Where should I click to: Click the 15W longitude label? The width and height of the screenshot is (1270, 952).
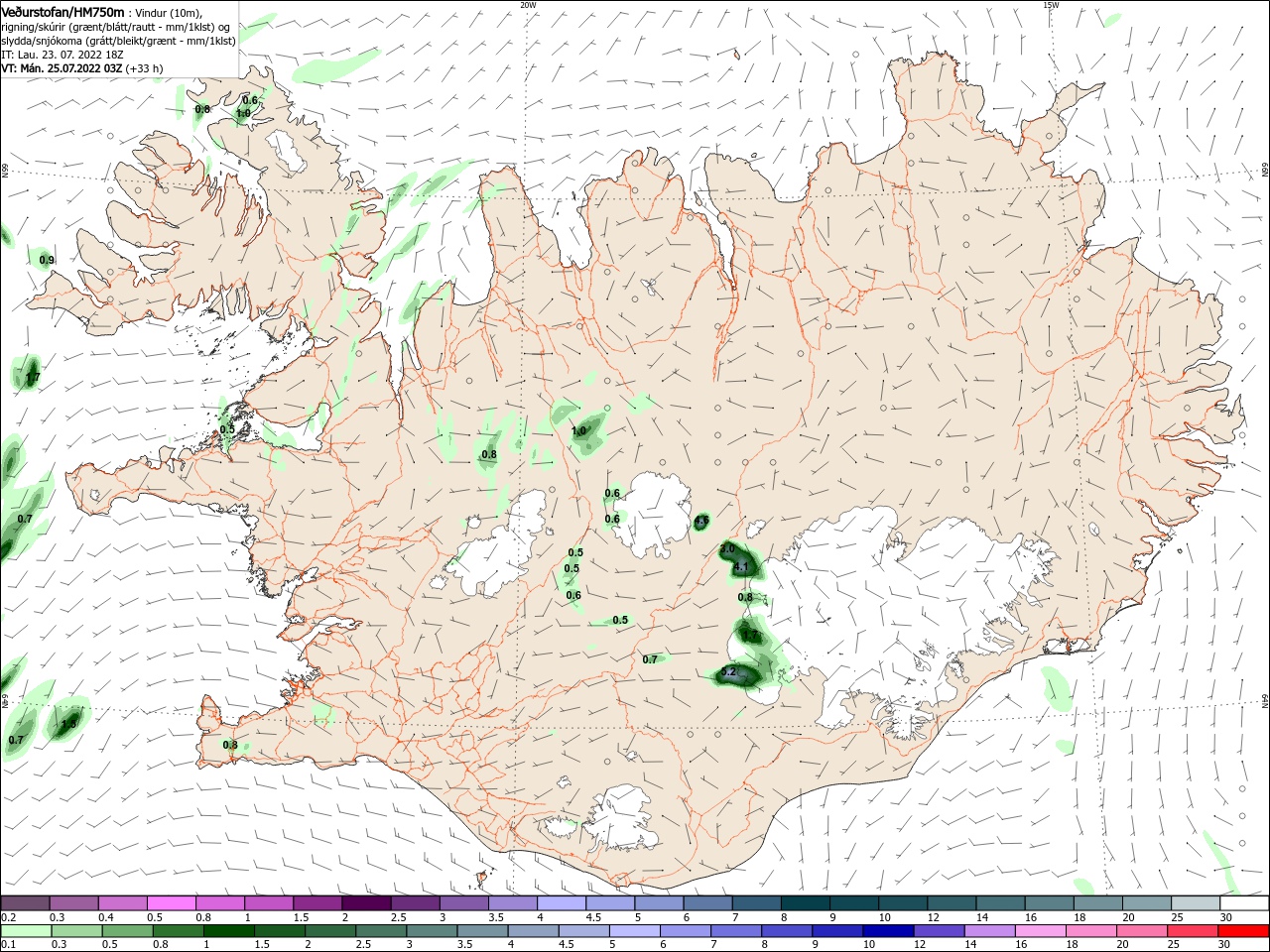[1051, 5]
